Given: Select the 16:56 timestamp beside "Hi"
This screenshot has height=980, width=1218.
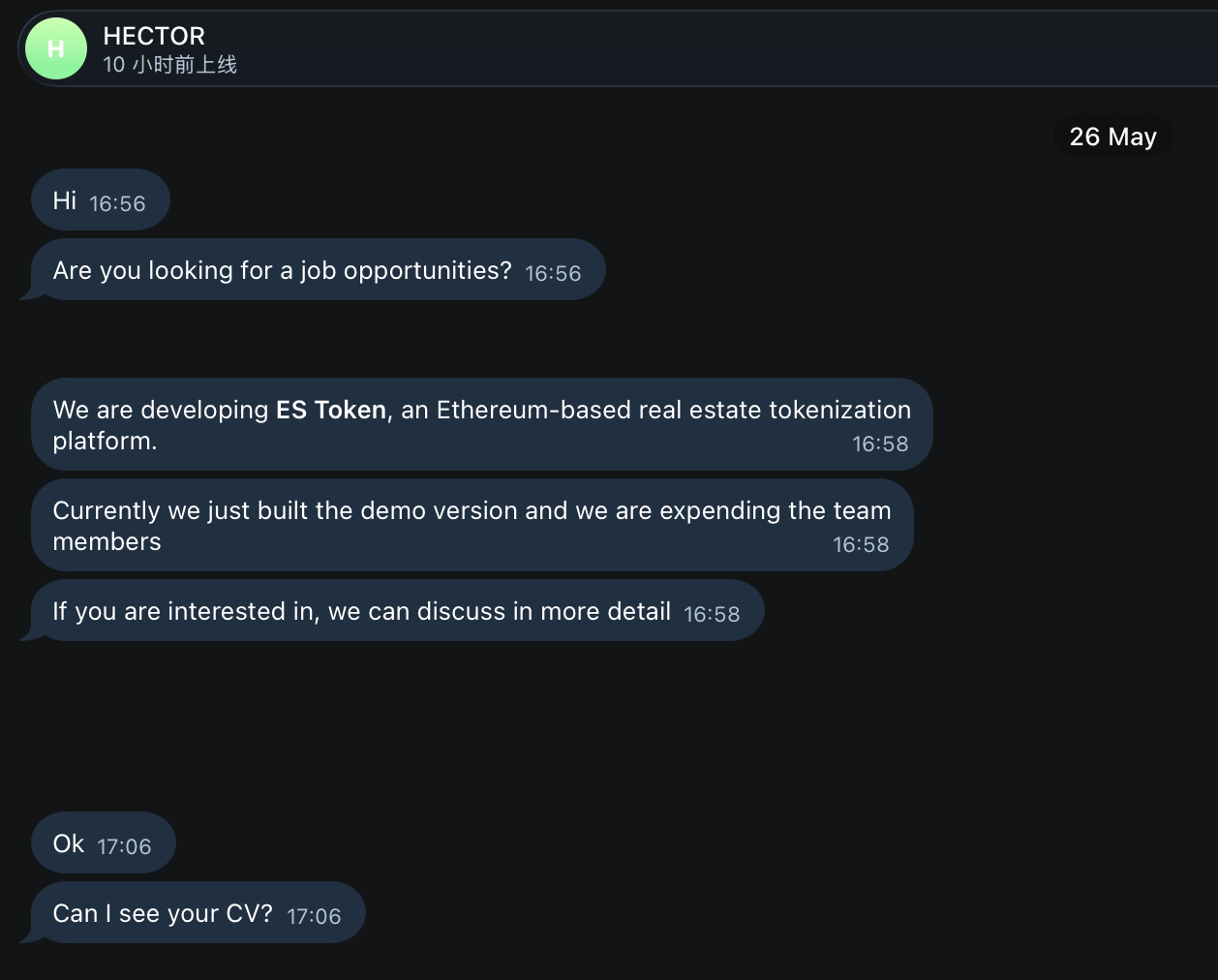Looking at the screenshot, I should [117, 203].
